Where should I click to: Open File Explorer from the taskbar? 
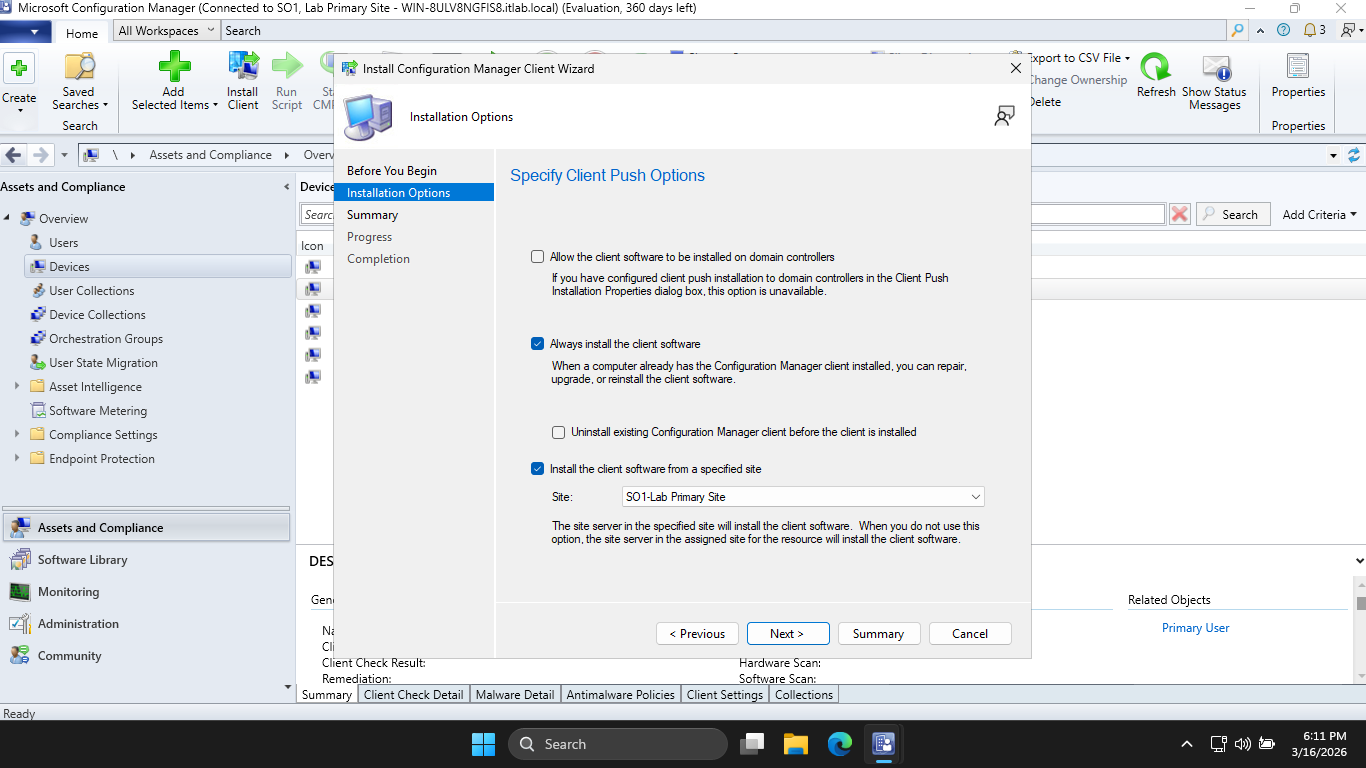coord(795,744)
